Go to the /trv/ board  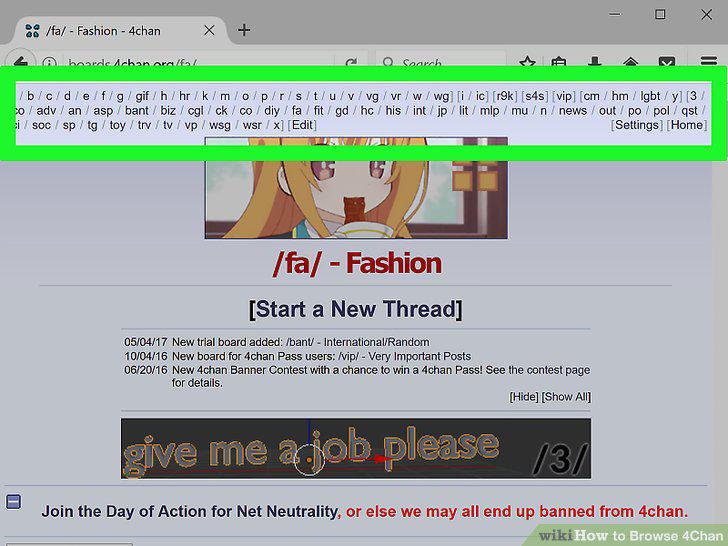tap(144, 125)
